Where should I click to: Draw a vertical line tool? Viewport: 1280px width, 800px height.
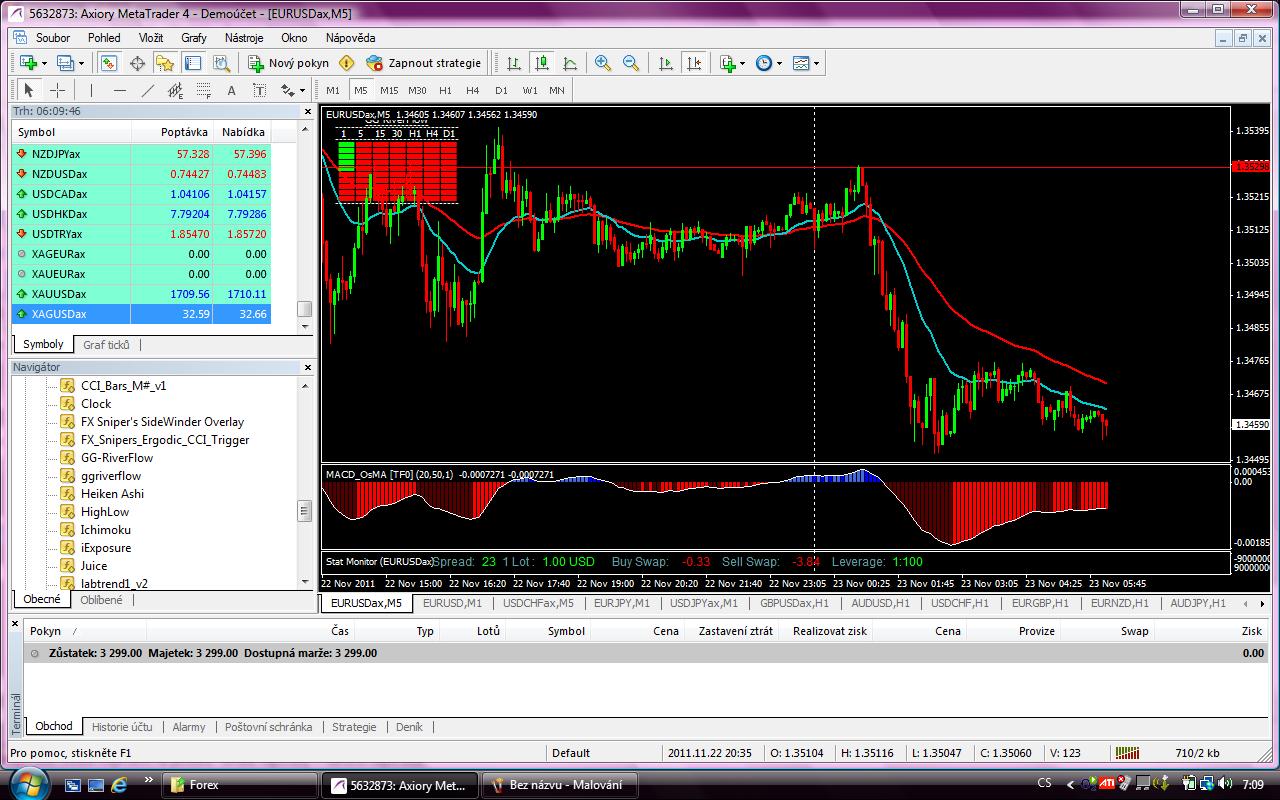pyautogui.click(x=91, y=90)
